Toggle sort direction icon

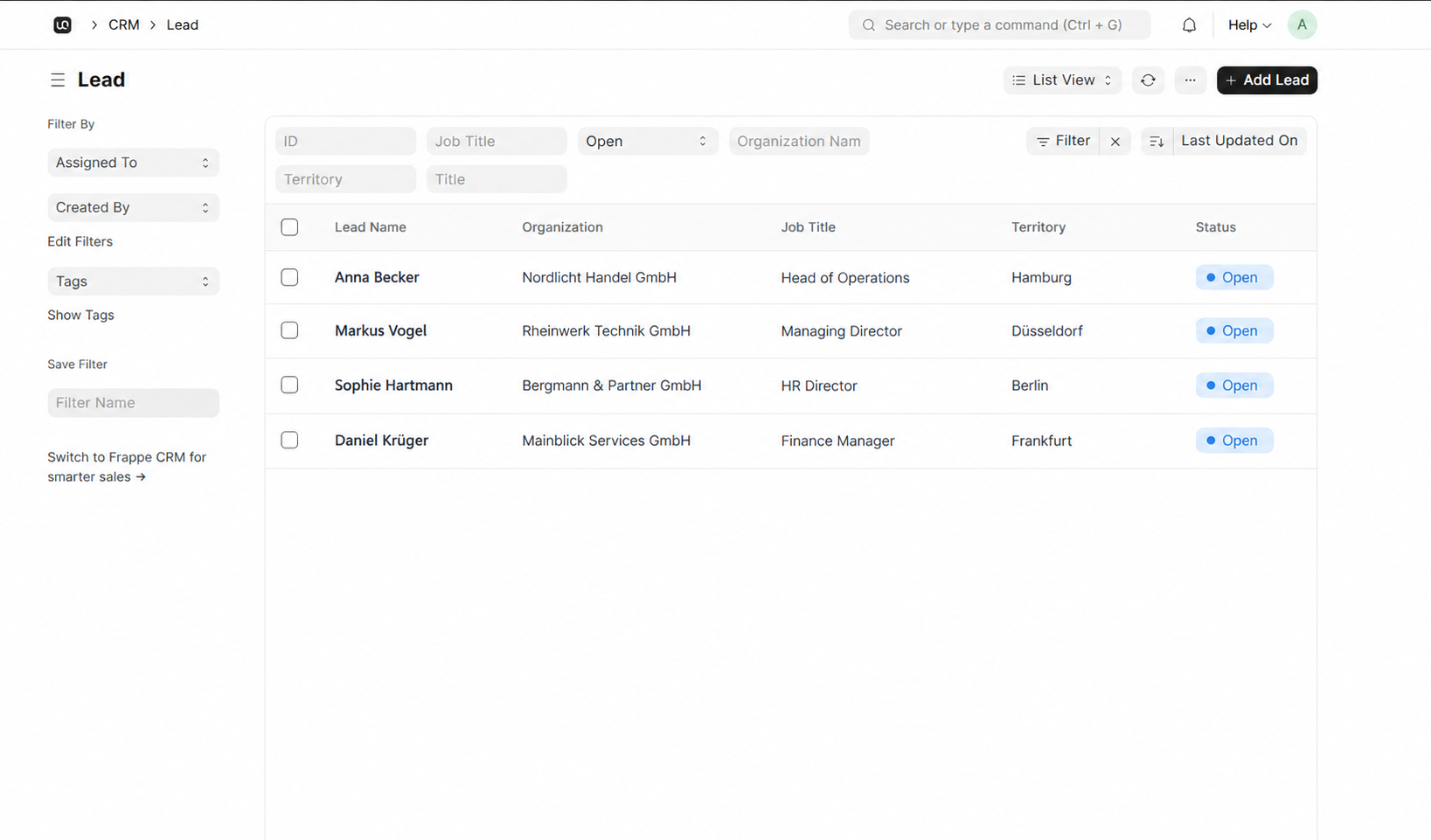[x=1157, y=141]
